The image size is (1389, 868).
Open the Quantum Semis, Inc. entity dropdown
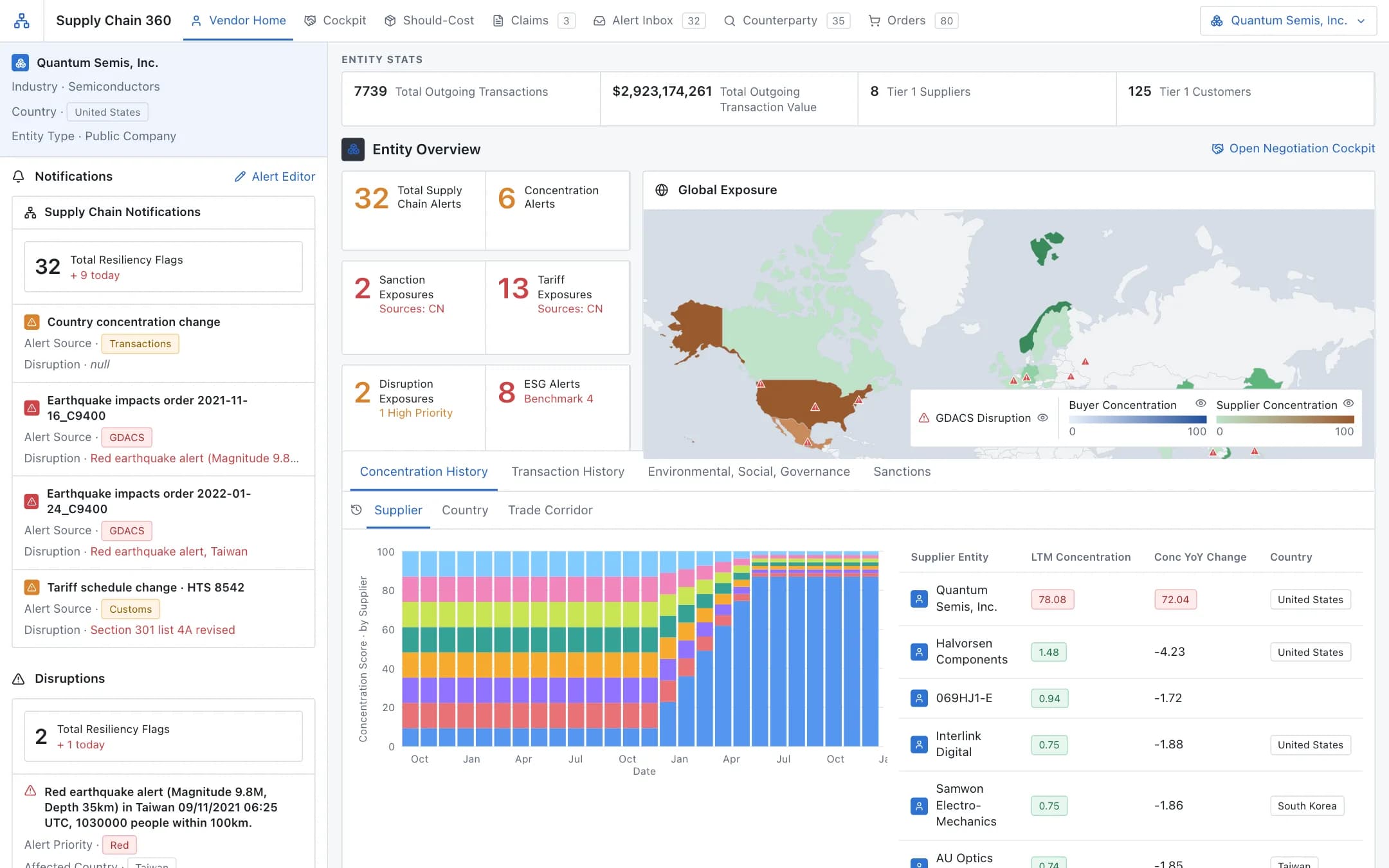tap(1288, 21)
